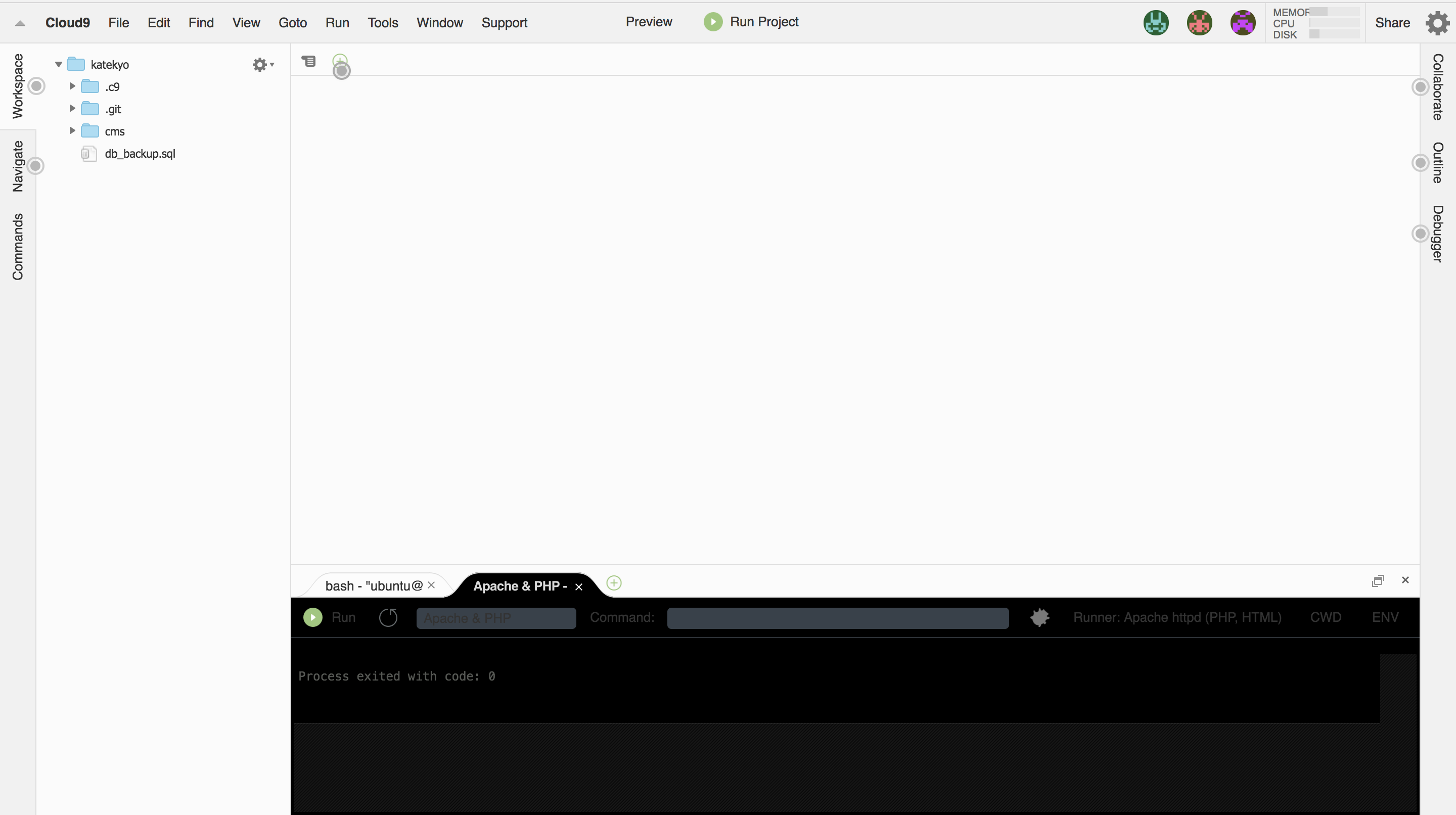This screenshot has width=1456, height=815.
Task: Toggle the Navigate side panel
Action: 18,166
